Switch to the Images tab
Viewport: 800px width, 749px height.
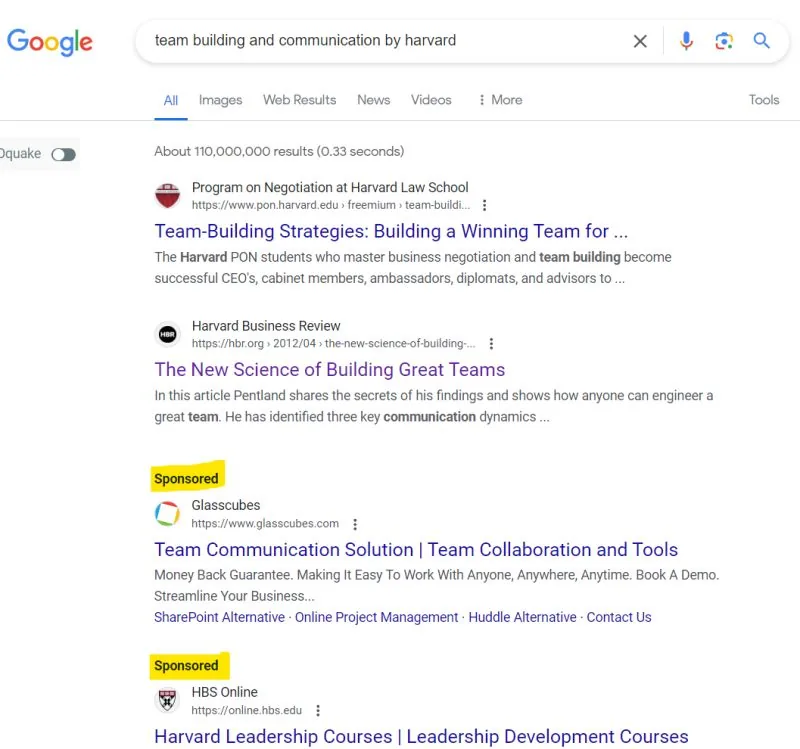click(x=220, y=100)
